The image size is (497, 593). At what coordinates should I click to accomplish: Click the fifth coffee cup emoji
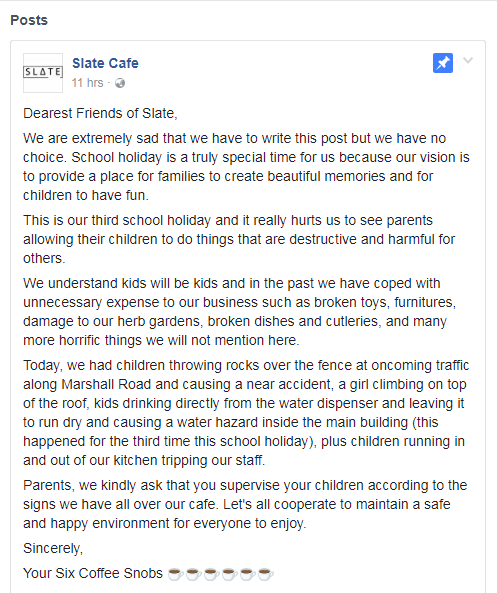pos(248,574)
